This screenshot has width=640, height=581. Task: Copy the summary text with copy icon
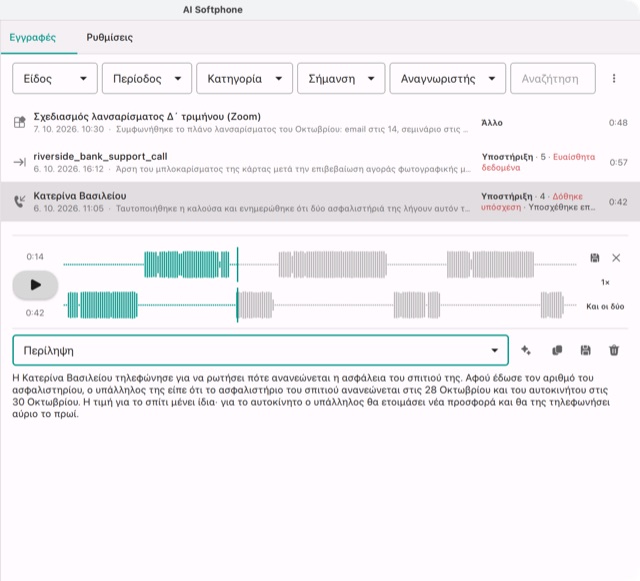tap(557, 350)
